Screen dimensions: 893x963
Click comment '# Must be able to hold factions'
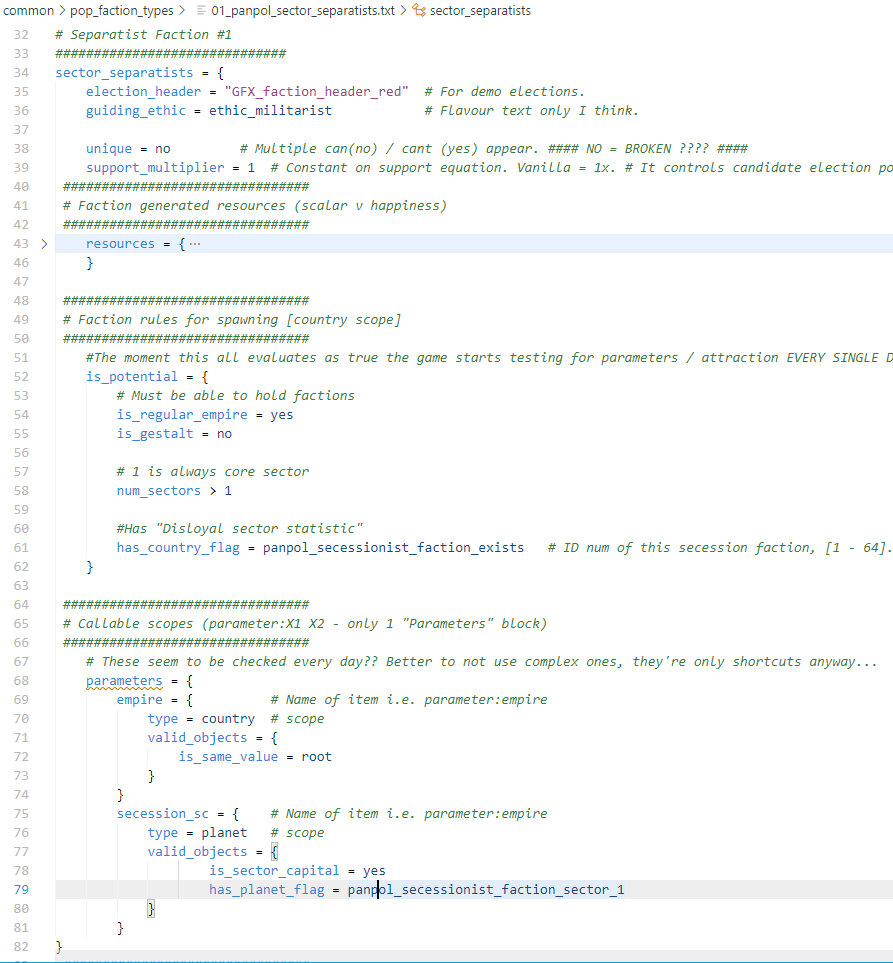coord(235,396)
